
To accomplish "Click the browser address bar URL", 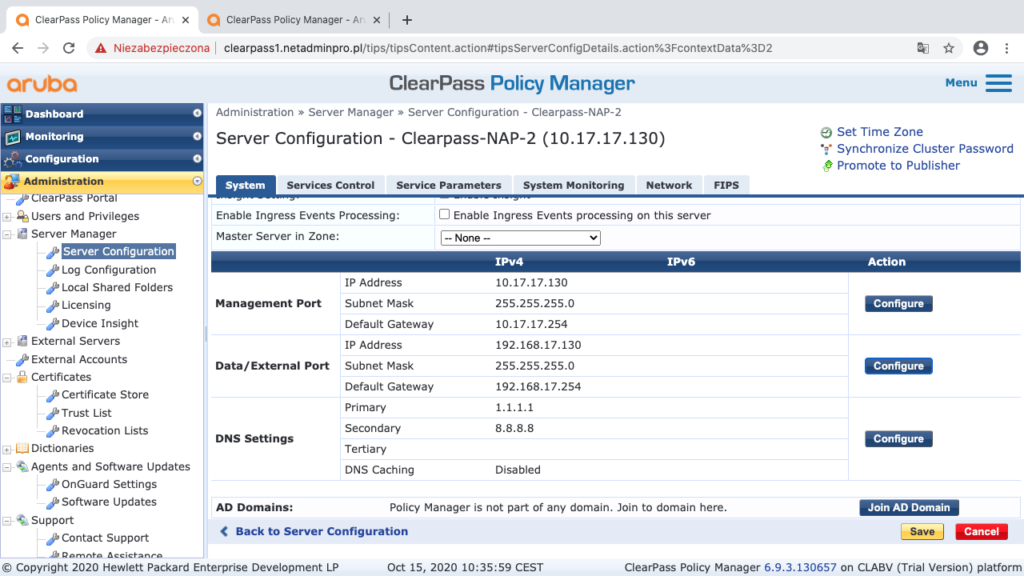I will coord(498,48).
